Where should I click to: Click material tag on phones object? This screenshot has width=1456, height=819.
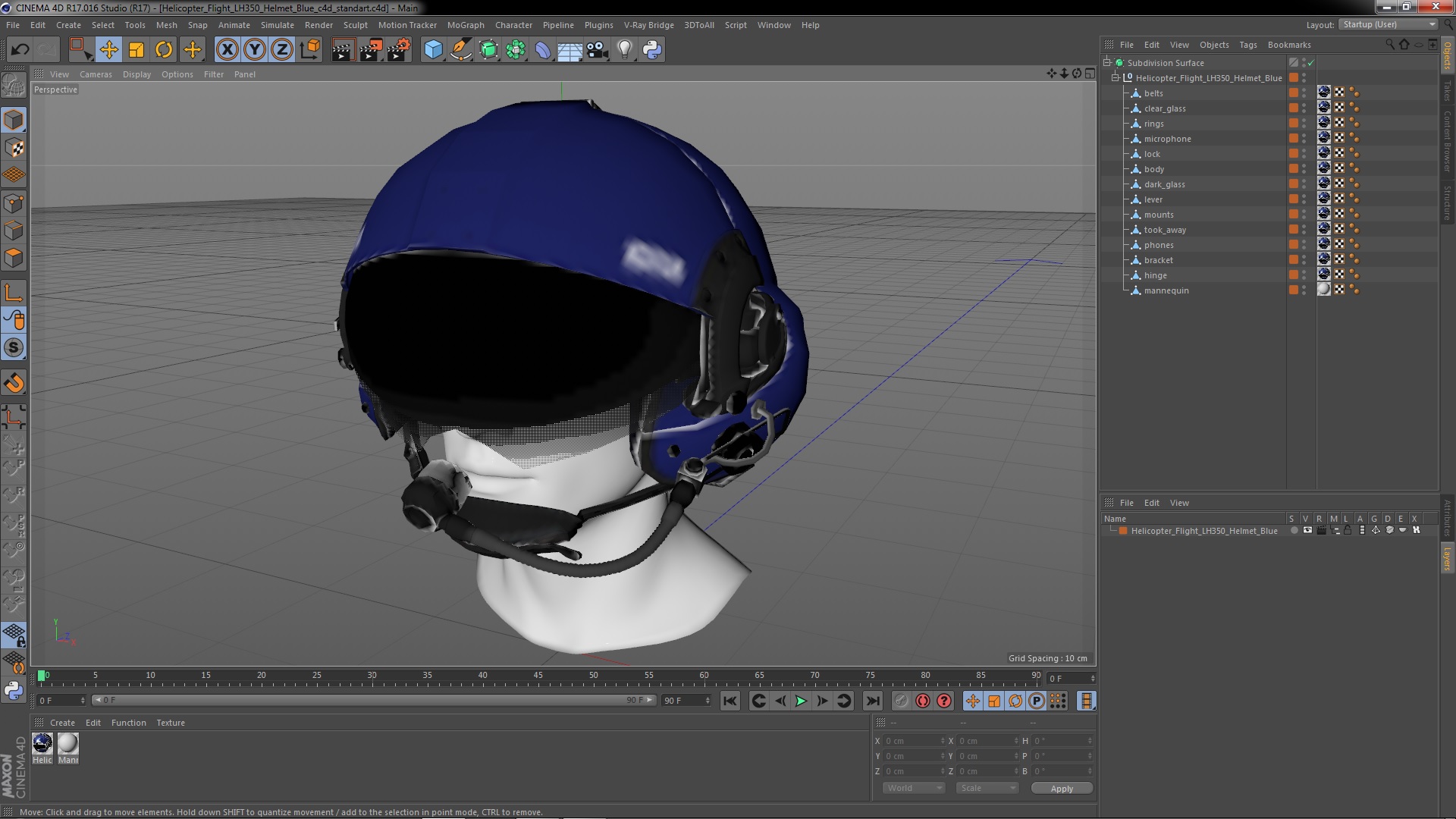[1324, 244]
